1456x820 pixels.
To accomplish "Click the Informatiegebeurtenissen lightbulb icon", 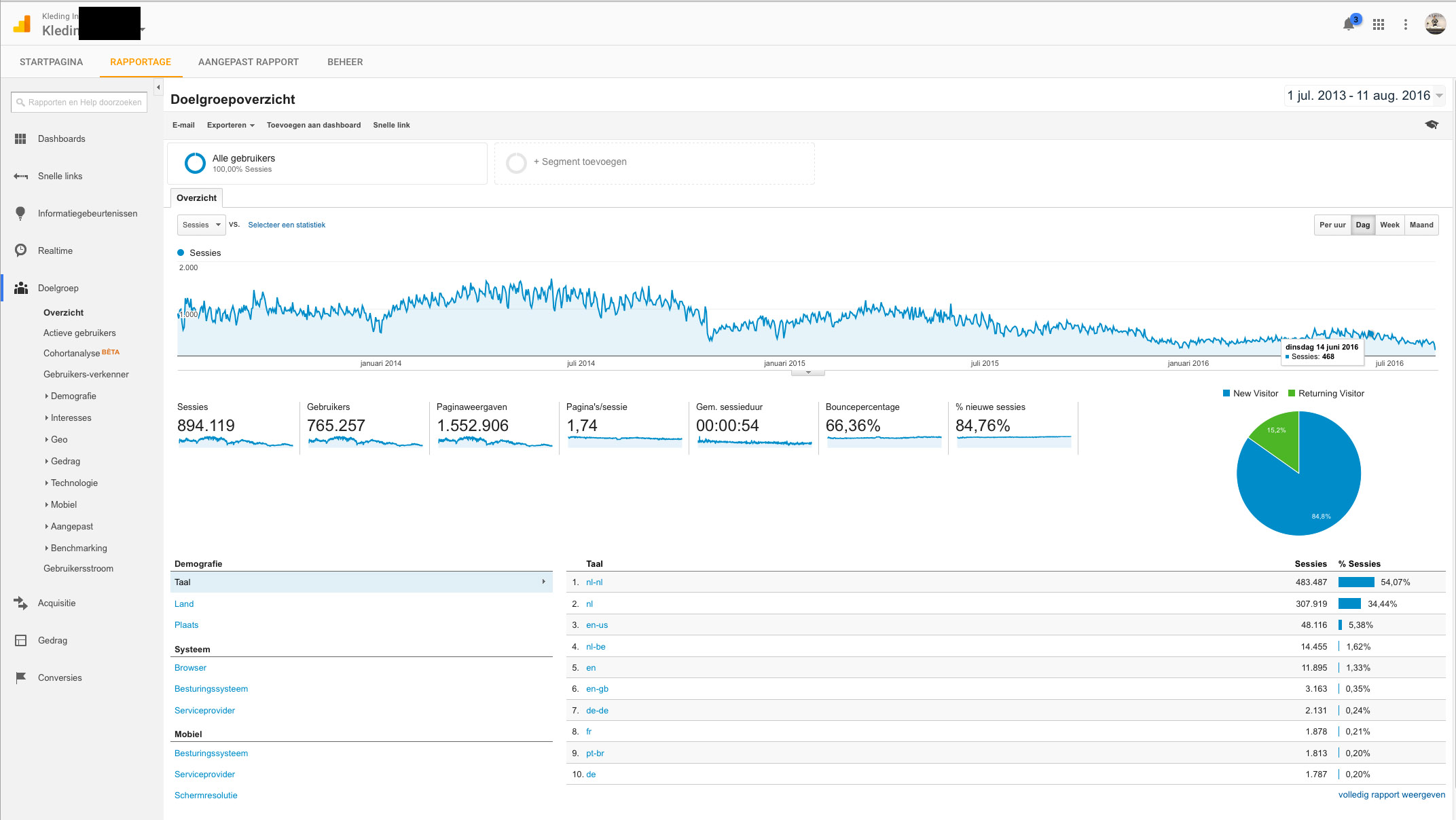I will click(x=20, y=213).
